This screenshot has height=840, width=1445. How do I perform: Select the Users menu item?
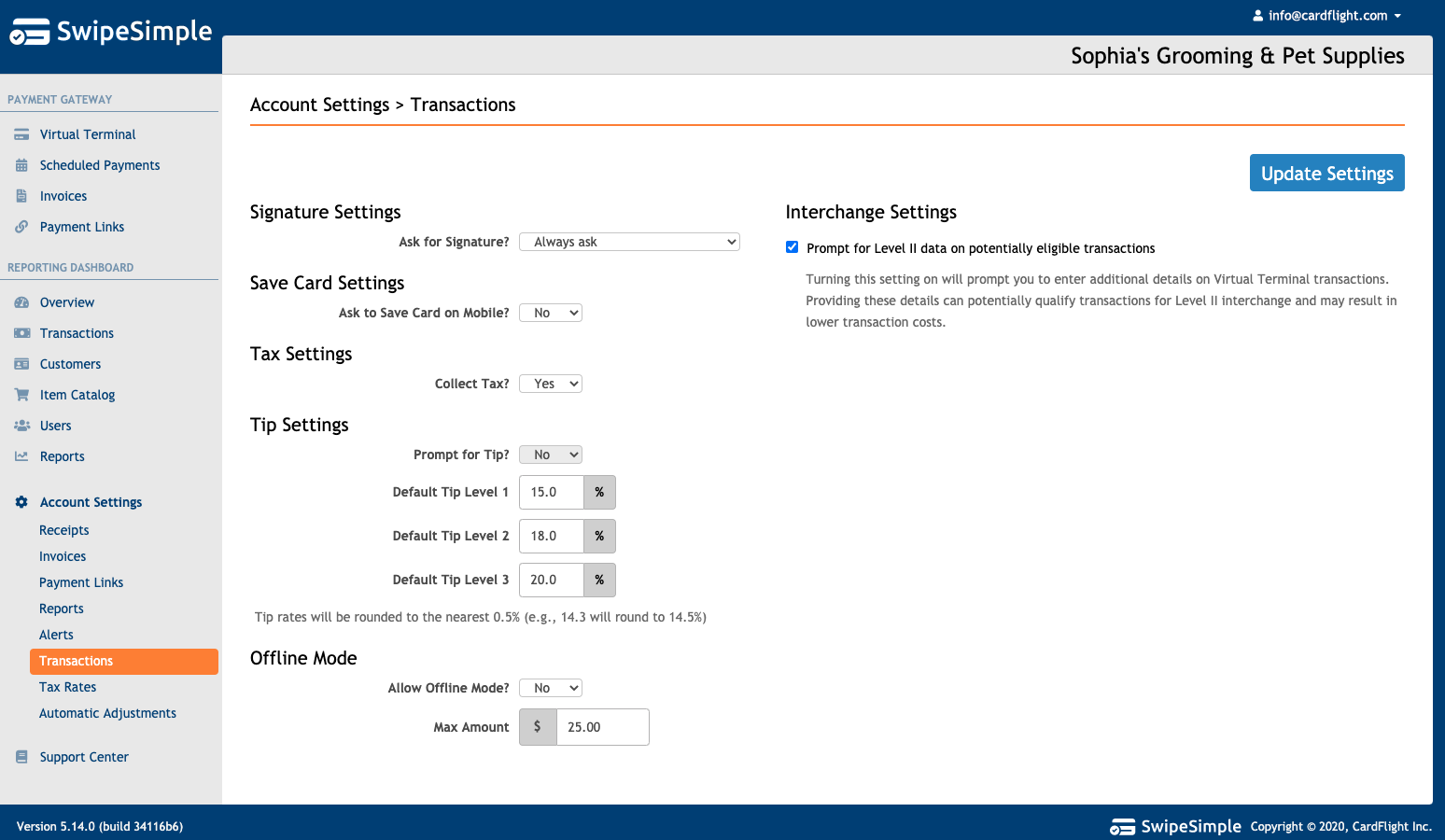coord(56,426)
